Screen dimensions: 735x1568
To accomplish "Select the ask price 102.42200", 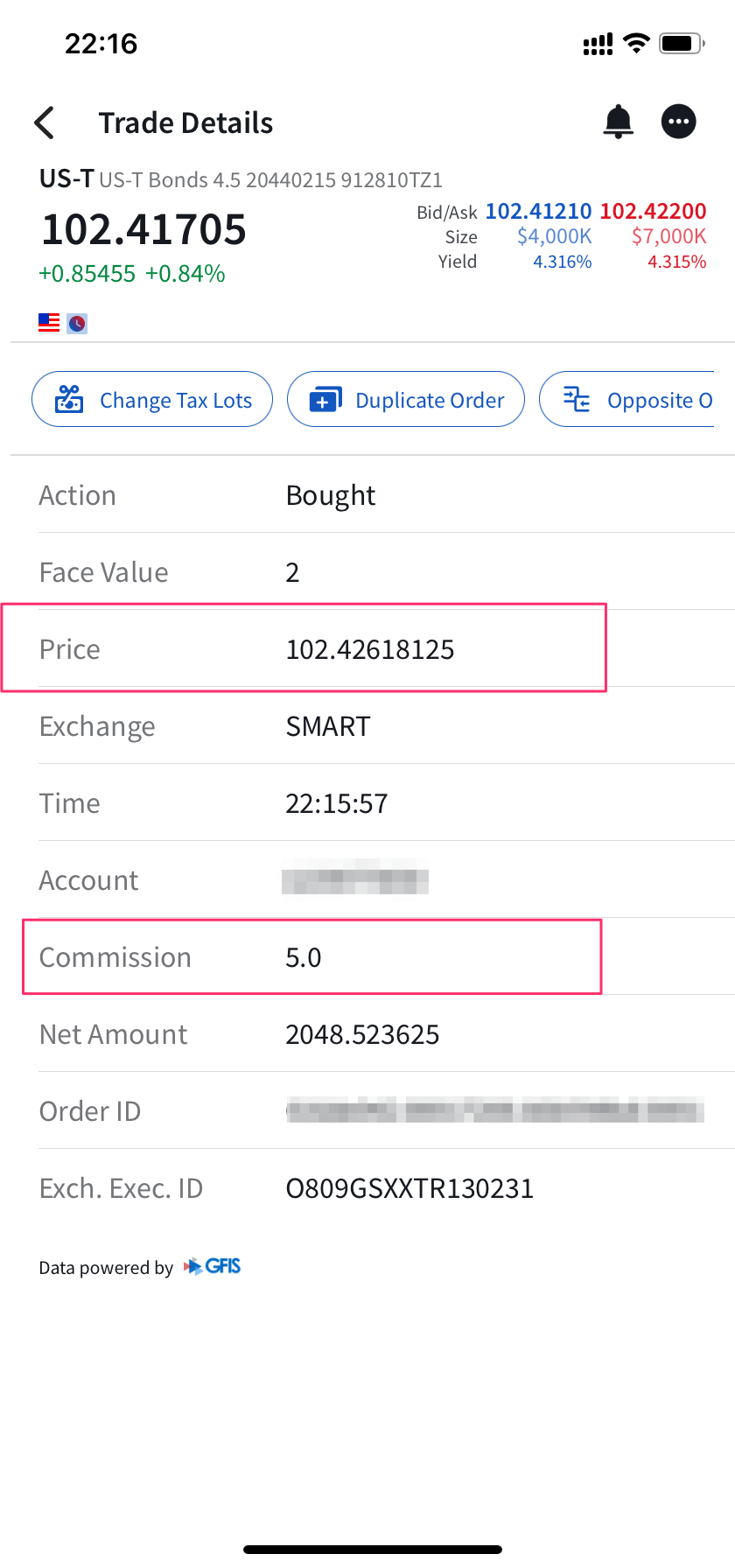I will coord(653,211).
